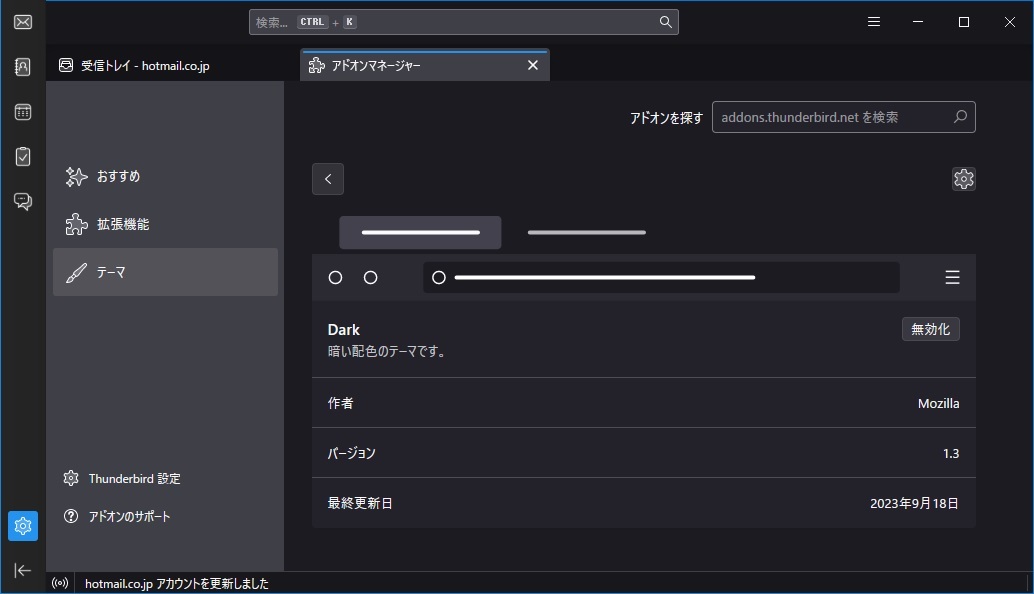Close the アドオンマネージャー tab
1034x594 pixels.
(x=532, y=65)
